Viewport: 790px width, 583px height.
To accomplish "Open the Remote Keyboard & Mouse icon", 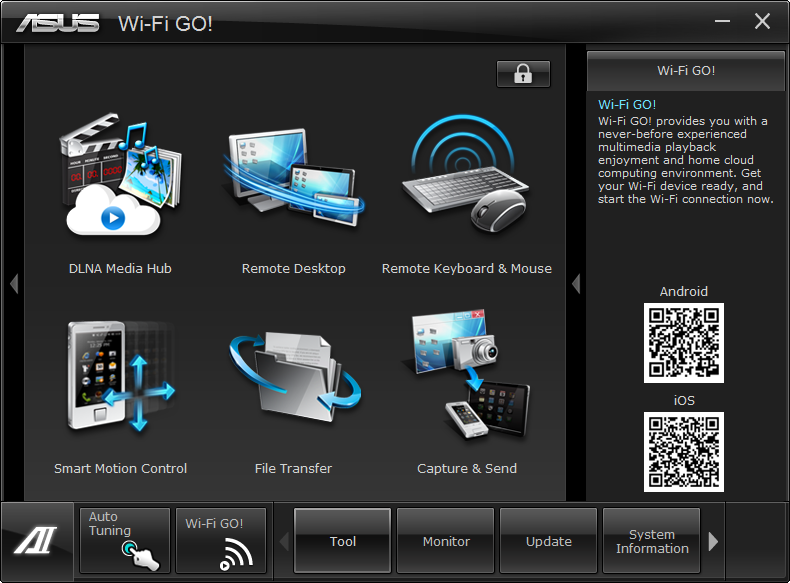I will click(x=466, y=174).
